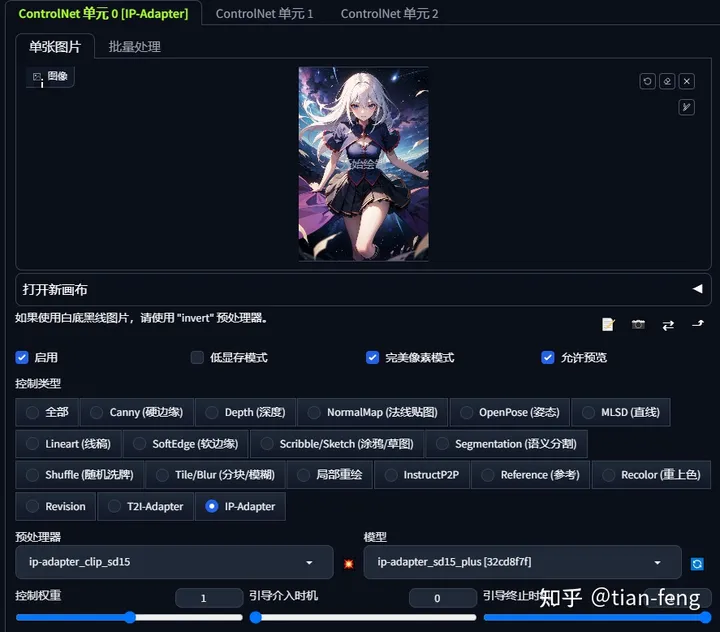Select the Shuffle (随机洗牌) control type
Screen dimensions: 720x632
coord(79,475)
